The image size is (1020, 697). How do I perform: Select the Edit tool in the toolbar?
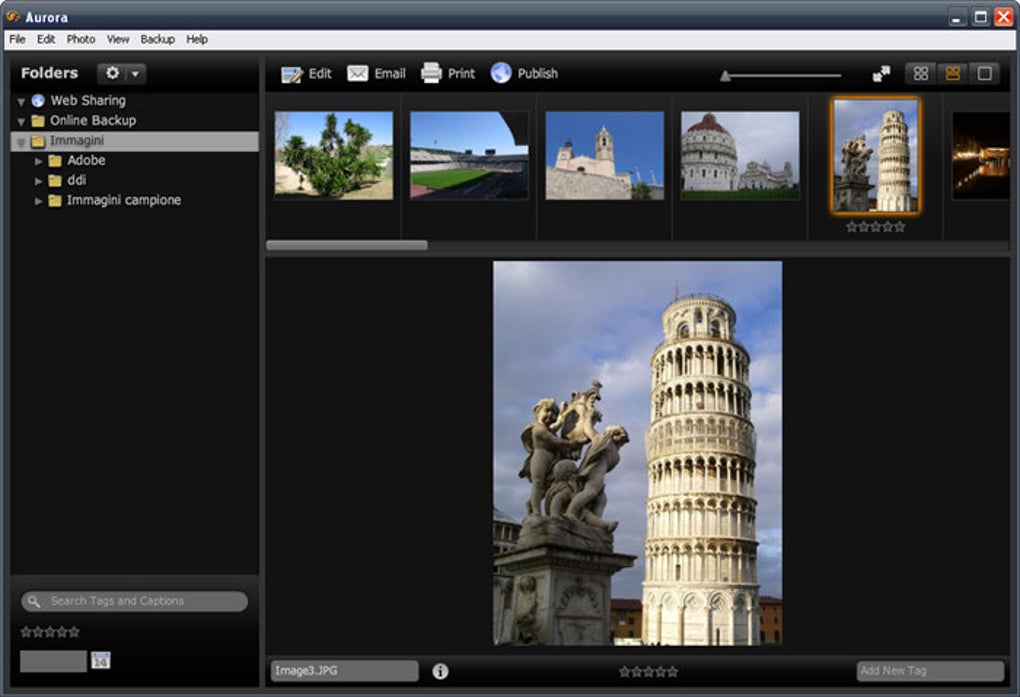coord(307,72)
